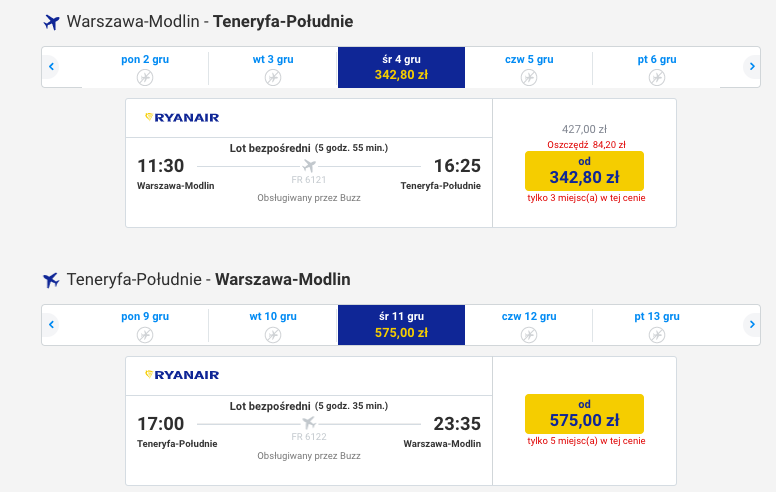
Task: Click the no-flight icon under czw 5 gru
Action: (x=529, y=78)
